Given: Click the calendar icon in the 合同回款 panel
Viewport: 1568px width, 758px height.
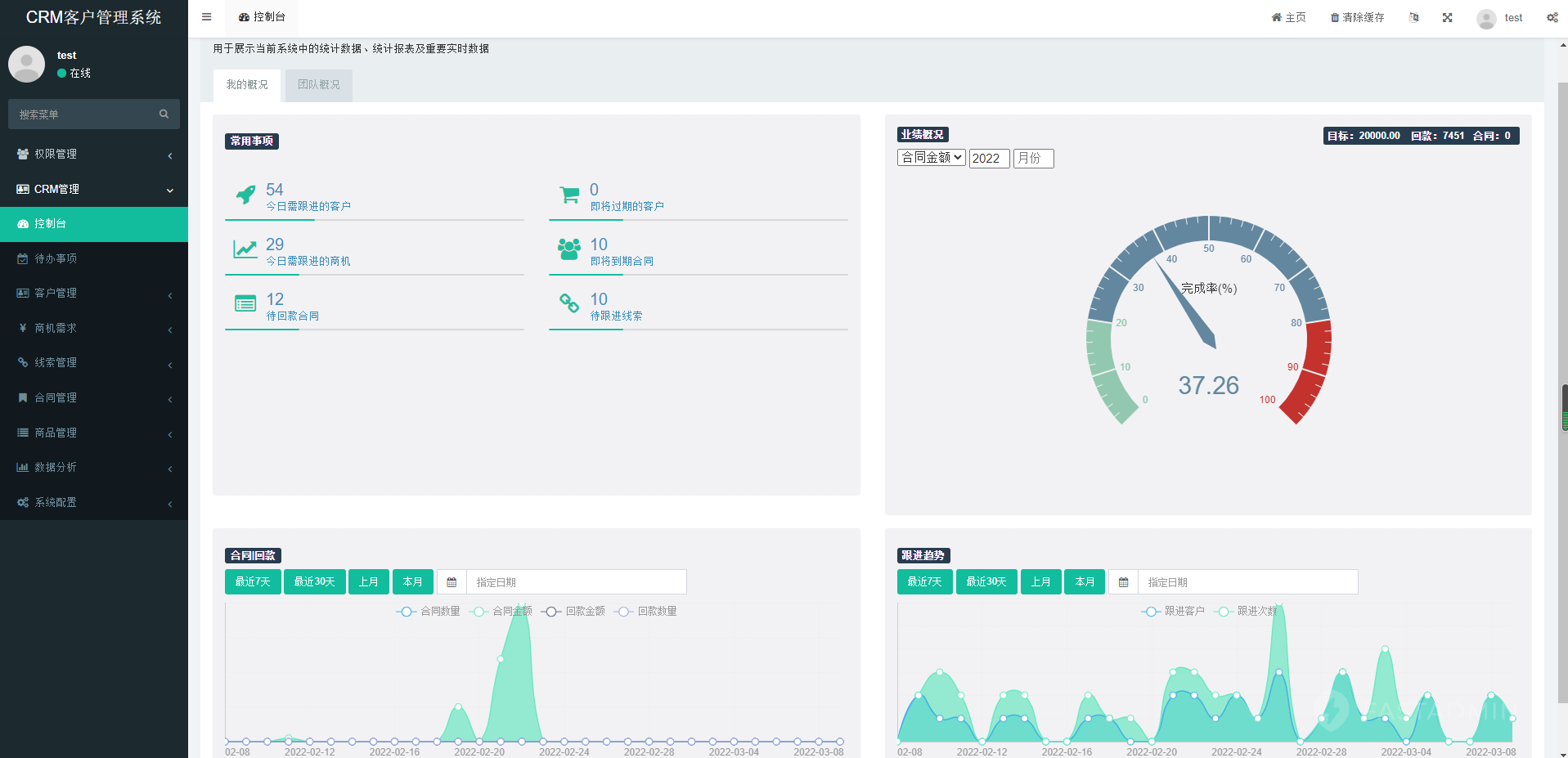Looking at the screenshot, I should 452,582.
